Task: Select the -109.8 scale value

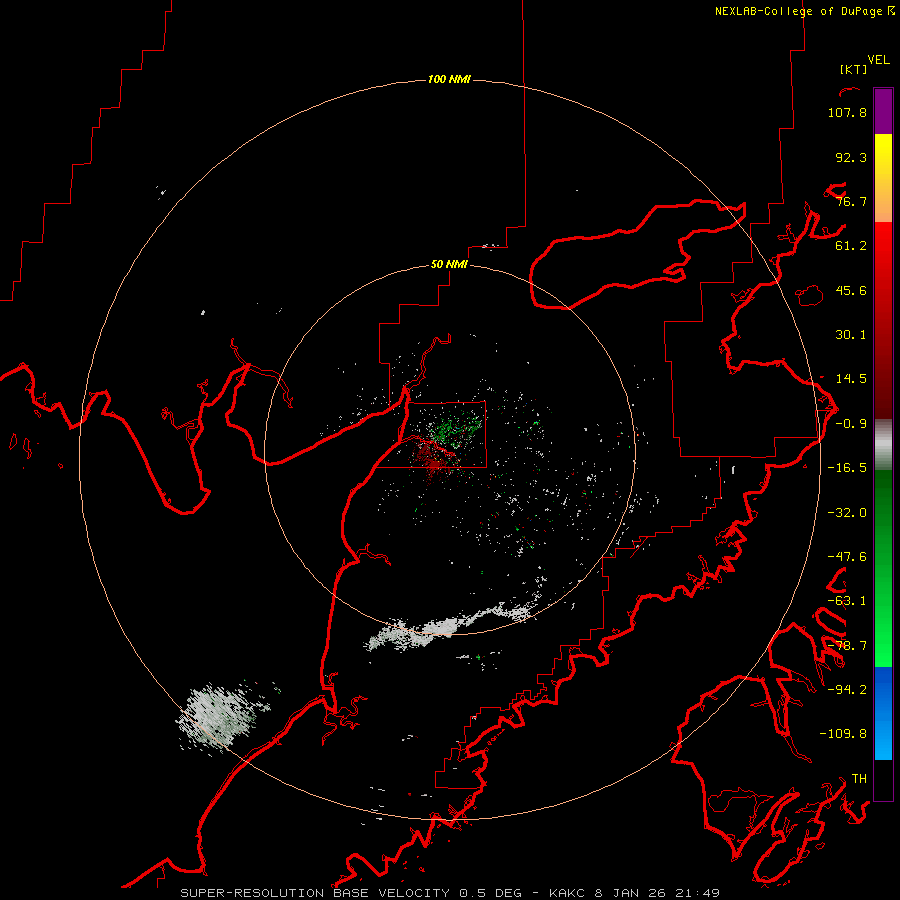Action: click(x=843, y=734)
